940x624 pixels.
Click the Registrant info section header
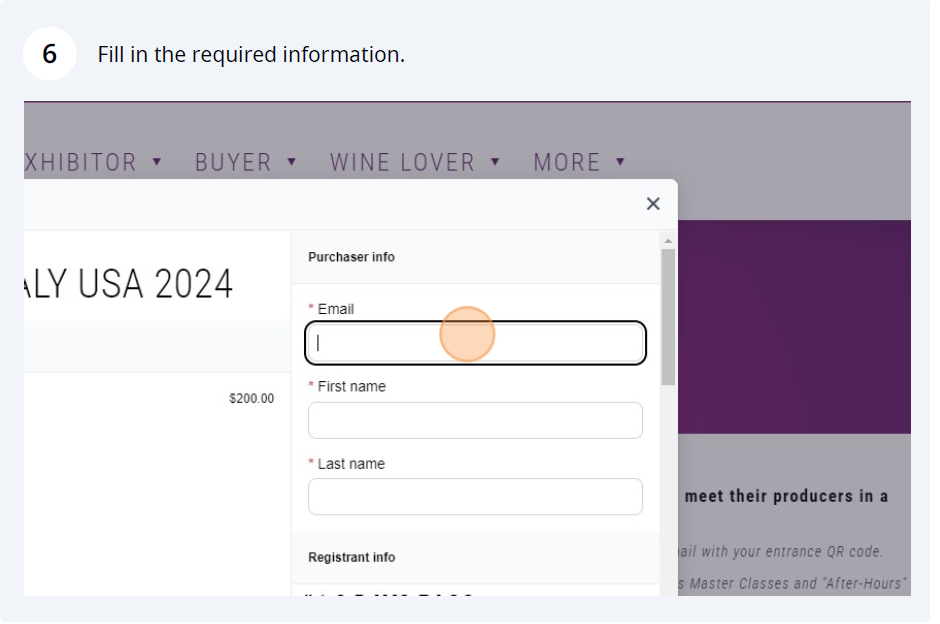pyautogui.click(x=351, y=557)
